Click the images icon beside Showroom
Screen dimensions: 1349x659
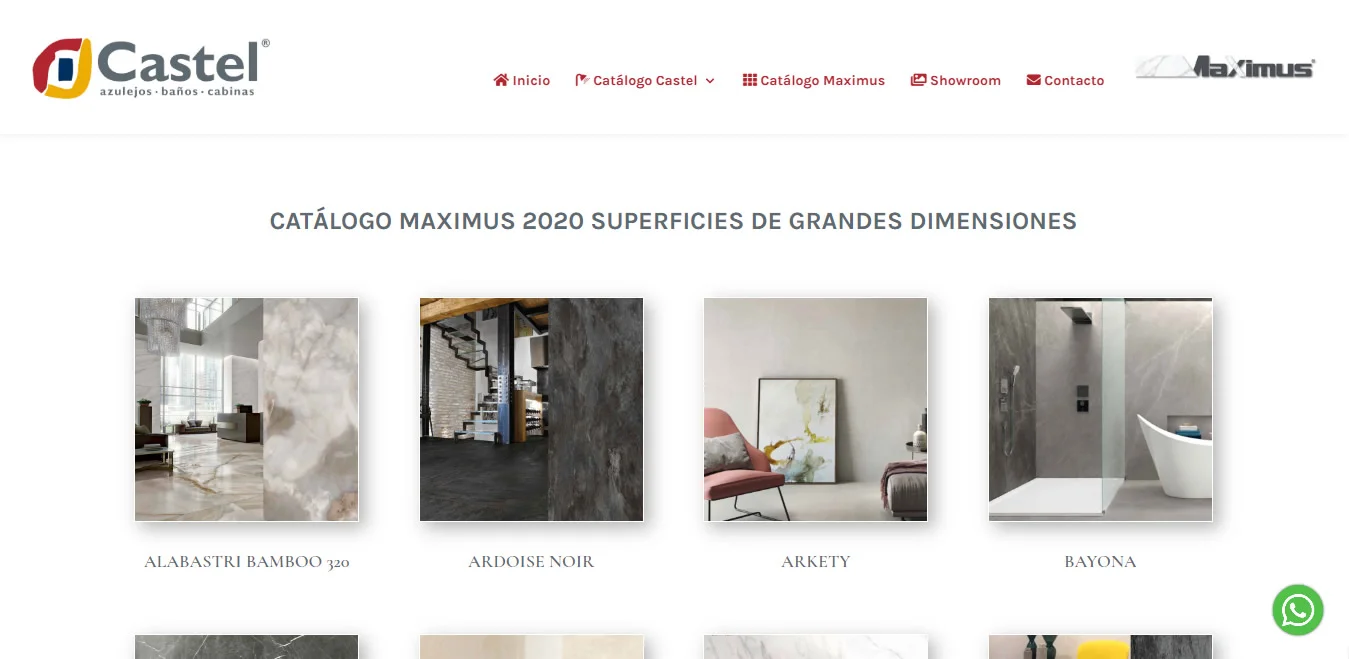tap(918, 80)
